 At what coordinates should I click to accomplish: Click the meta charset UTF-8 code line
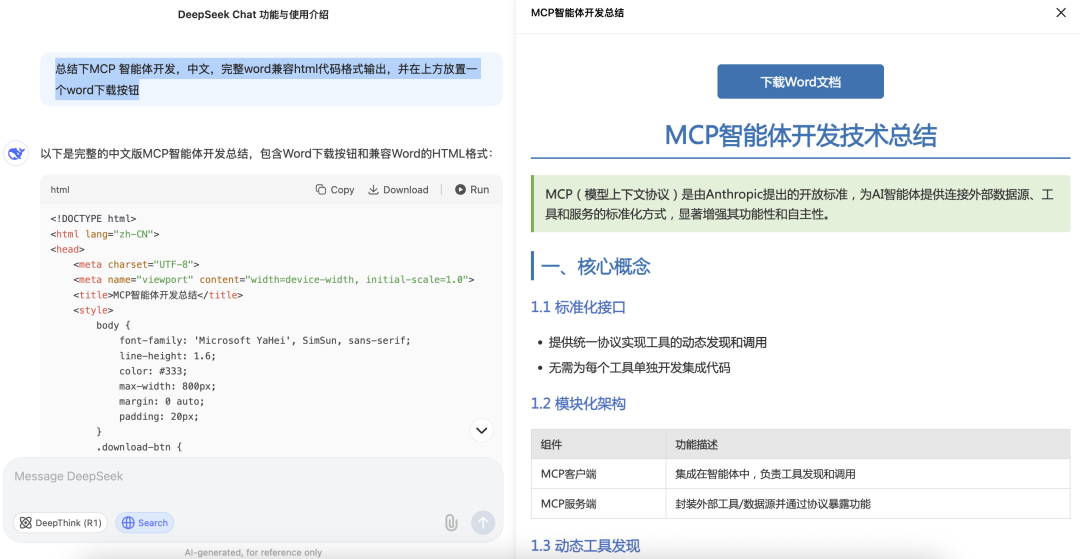pyautogui.click(x=136, y=264)
